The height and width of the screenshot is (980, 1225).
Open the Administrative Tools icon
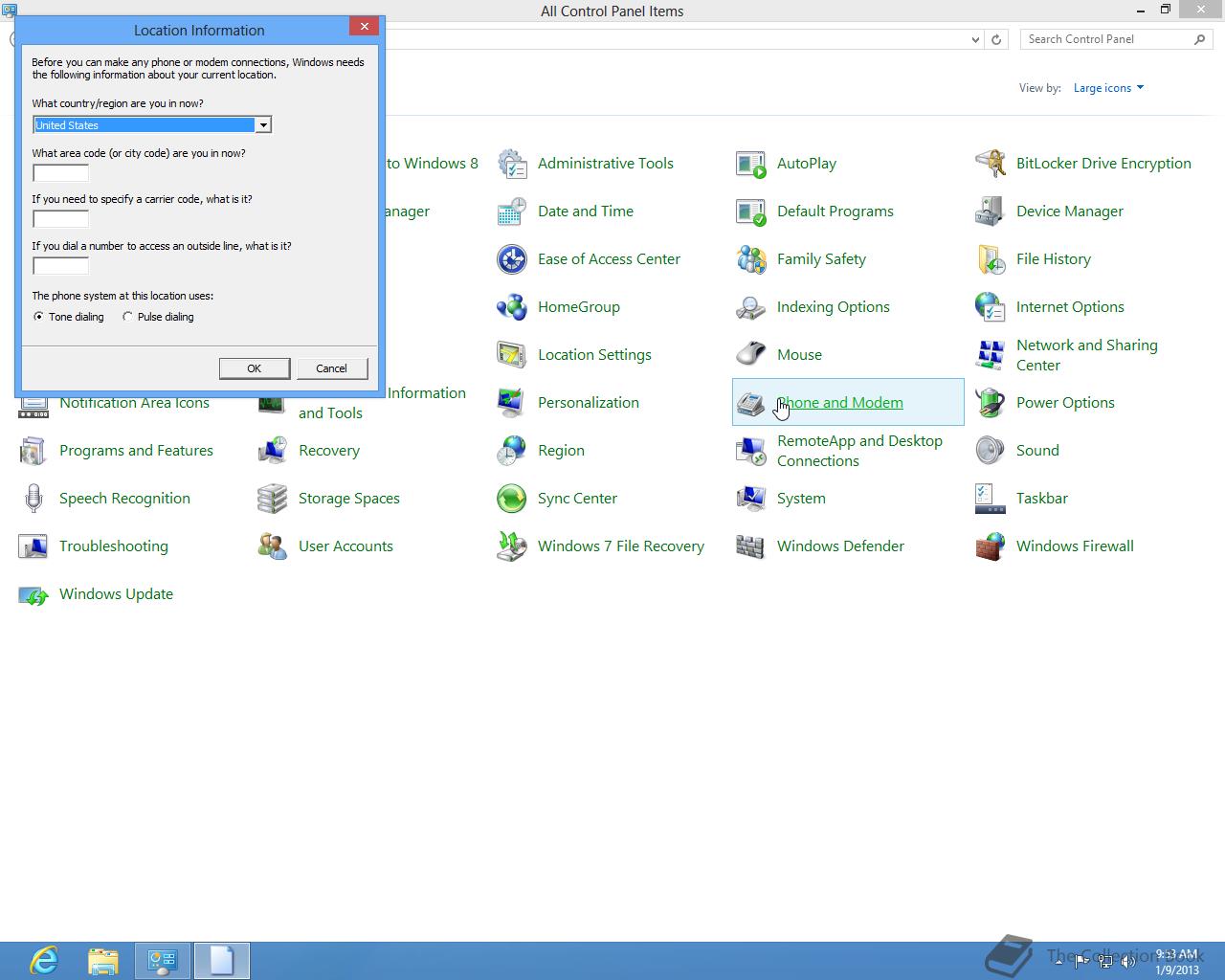coord(512,164)
